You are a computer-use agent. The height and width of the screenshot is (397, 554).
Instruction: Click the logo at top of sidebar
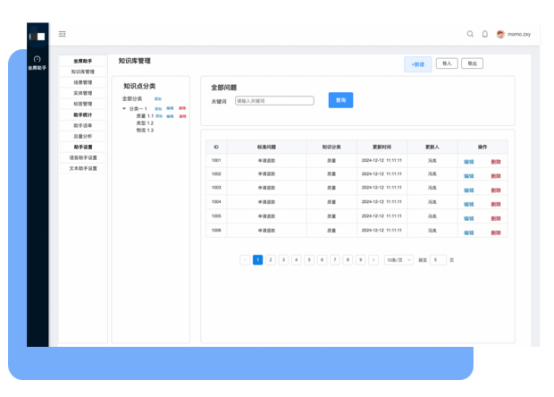pyautogui.click(x=37, y=36)
